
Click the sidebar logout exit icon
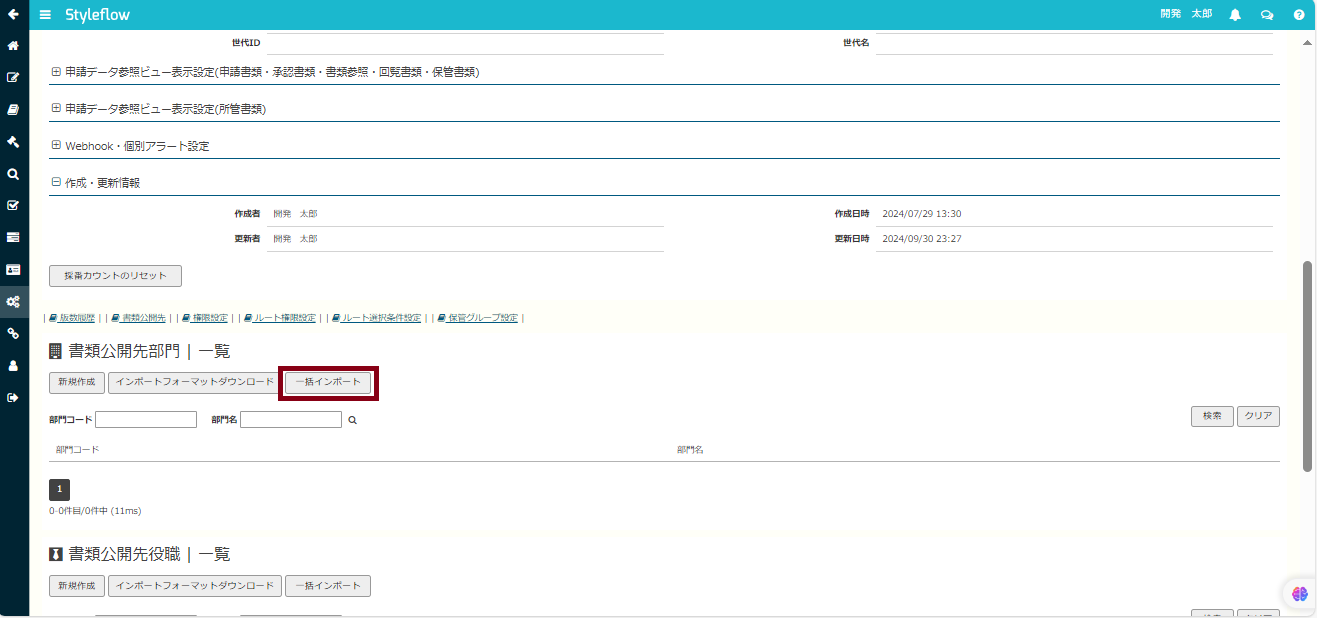pyautogui.click(x=14, y=397)
